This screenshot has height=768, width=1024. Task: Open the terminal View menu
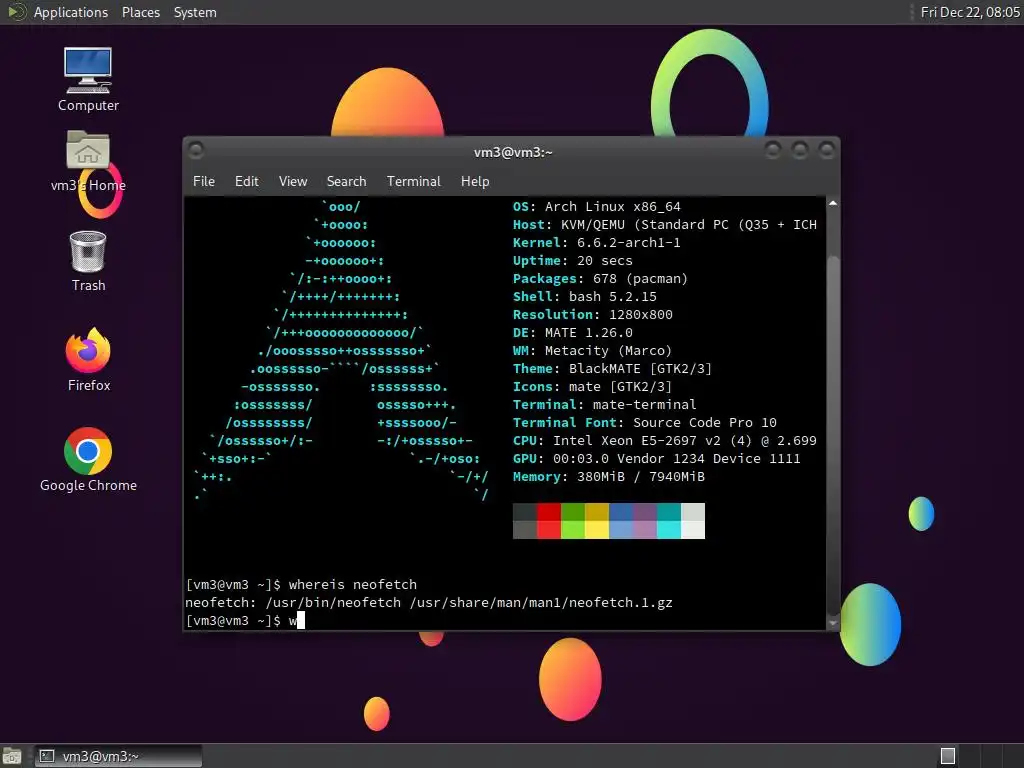[293, 181]
